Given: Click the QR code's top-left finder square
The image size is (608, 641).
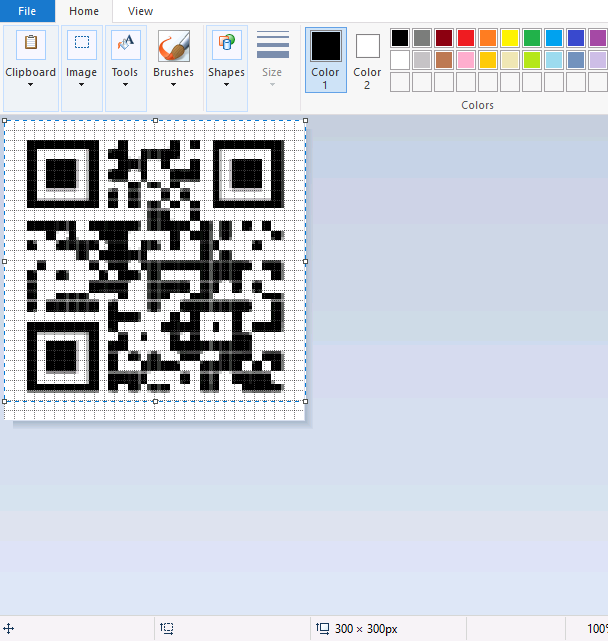Looking at the screenshot, I should click(x=63, y=174).
